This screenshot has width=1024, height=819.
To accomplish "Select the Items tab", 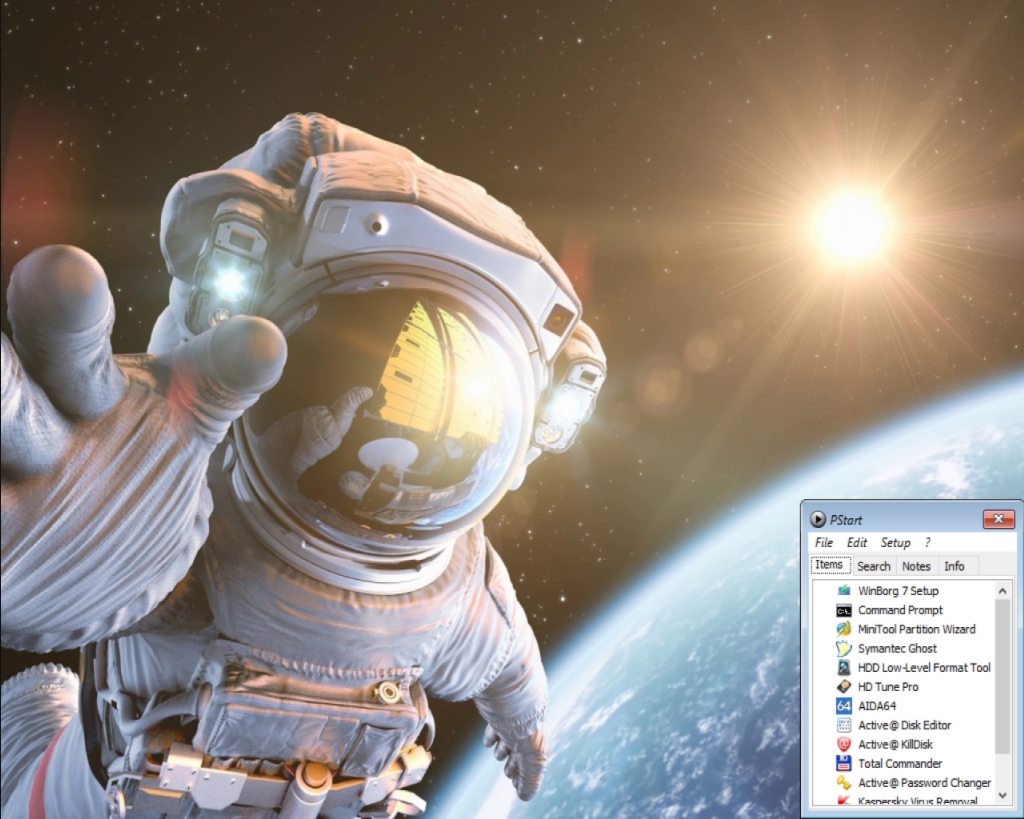I will coord(829,565).
